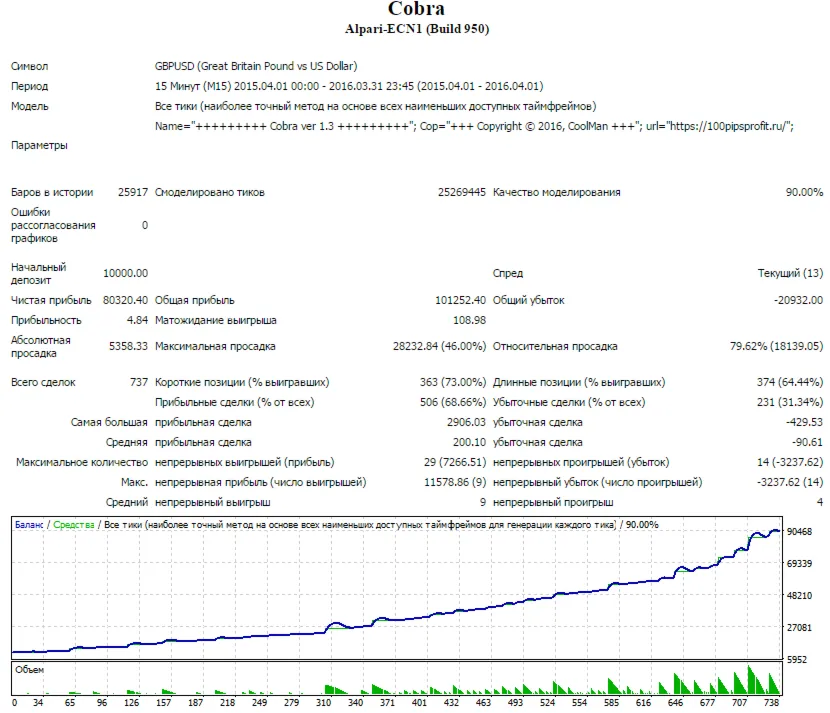830x713 pixels.
Task: Click the GBPUSD symbol description text
Action: tap(256, 66)
